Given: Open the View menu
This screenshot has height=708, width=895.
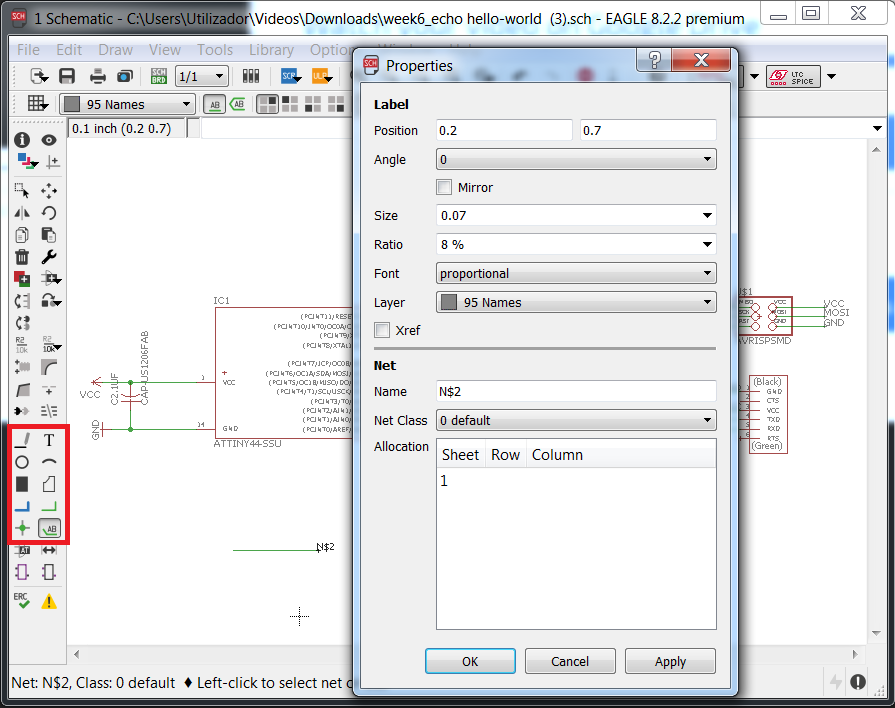Looking at the screenshot, I should point(165,50).
